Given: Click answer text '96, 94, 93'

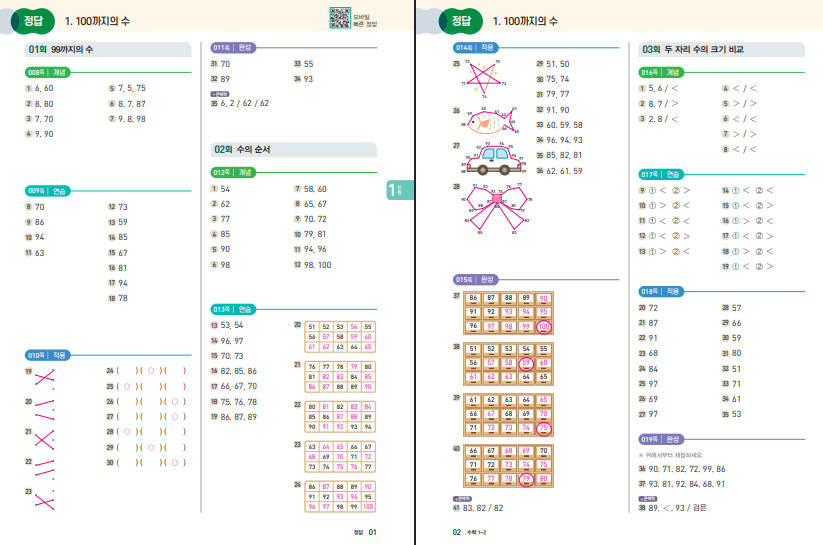Looking at the screenshot, I should [564, 140].
